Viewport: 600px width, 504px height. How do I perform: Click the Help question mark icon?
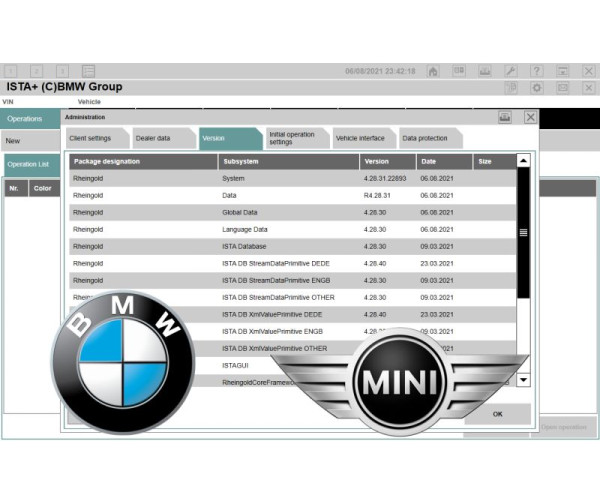coord(537,71)
